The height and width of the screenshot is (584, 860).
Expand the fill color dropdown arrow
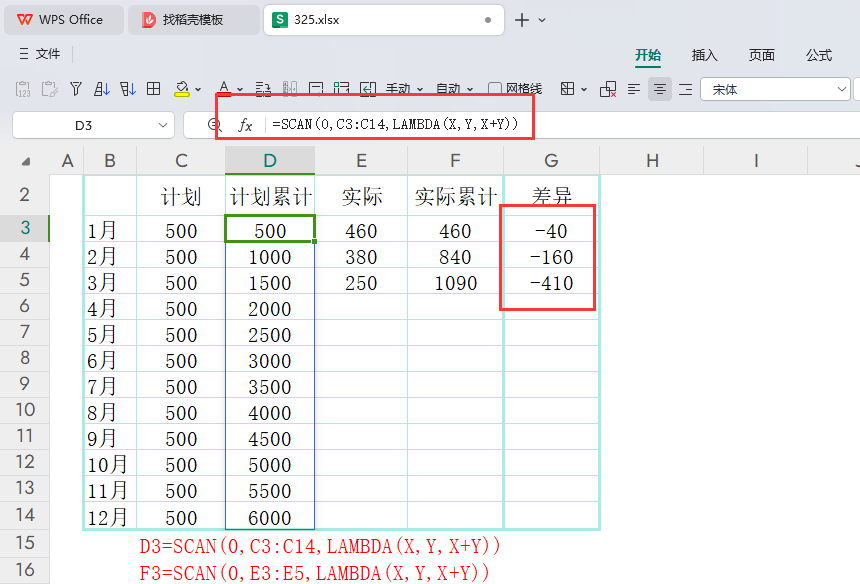[x=198, y=89]
